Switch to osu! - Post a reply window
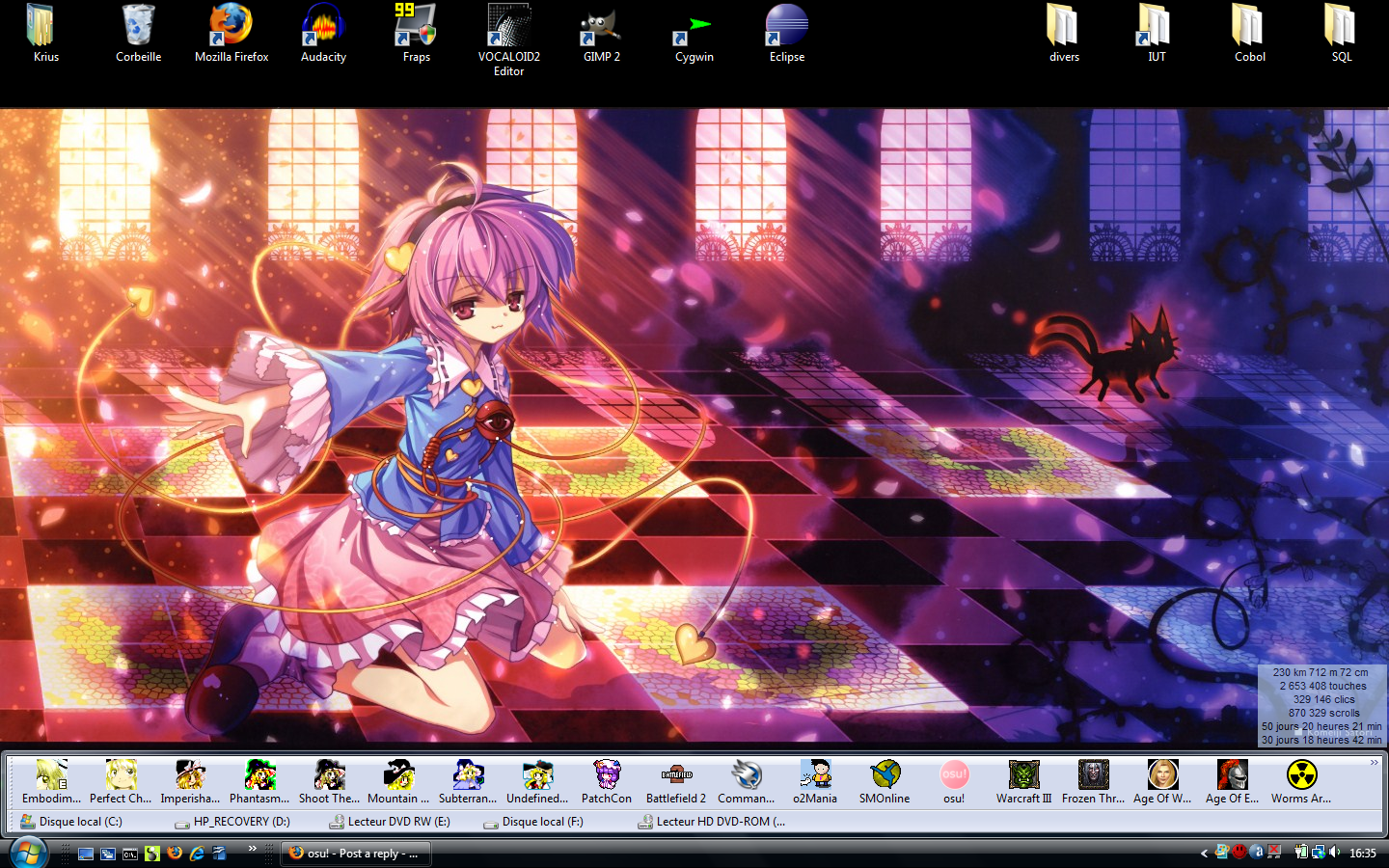 pos(355,854)
